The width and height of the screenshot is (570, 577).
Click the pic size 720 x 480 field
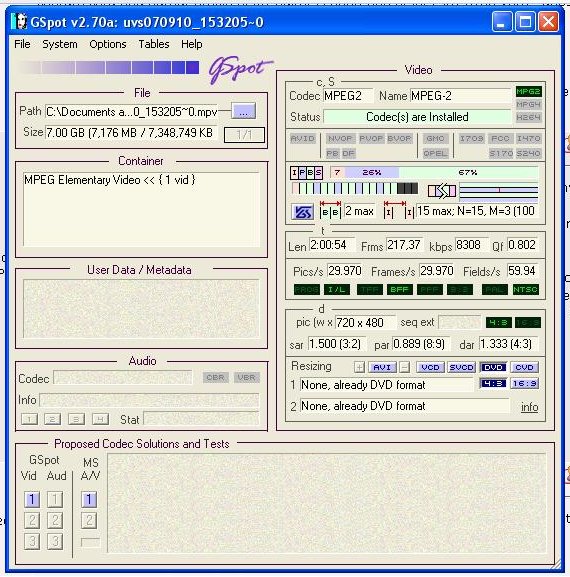[365, 323]
